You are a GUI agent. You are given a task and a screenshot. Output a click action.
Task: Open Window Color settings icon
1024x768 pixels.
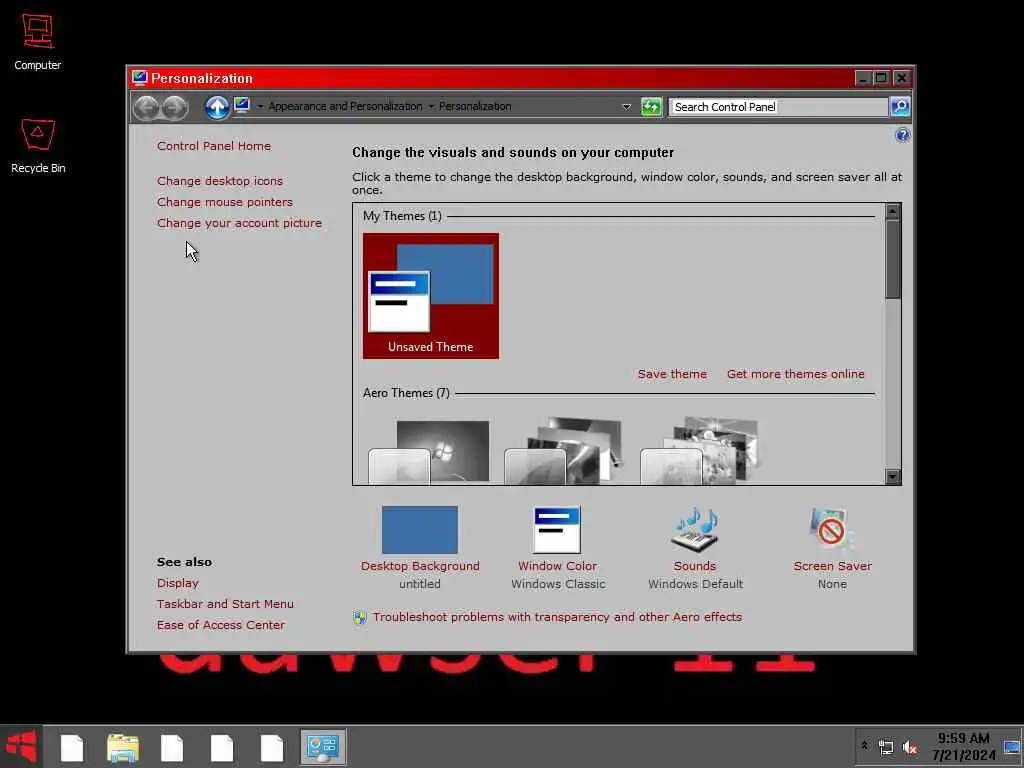tap(557, 530)
